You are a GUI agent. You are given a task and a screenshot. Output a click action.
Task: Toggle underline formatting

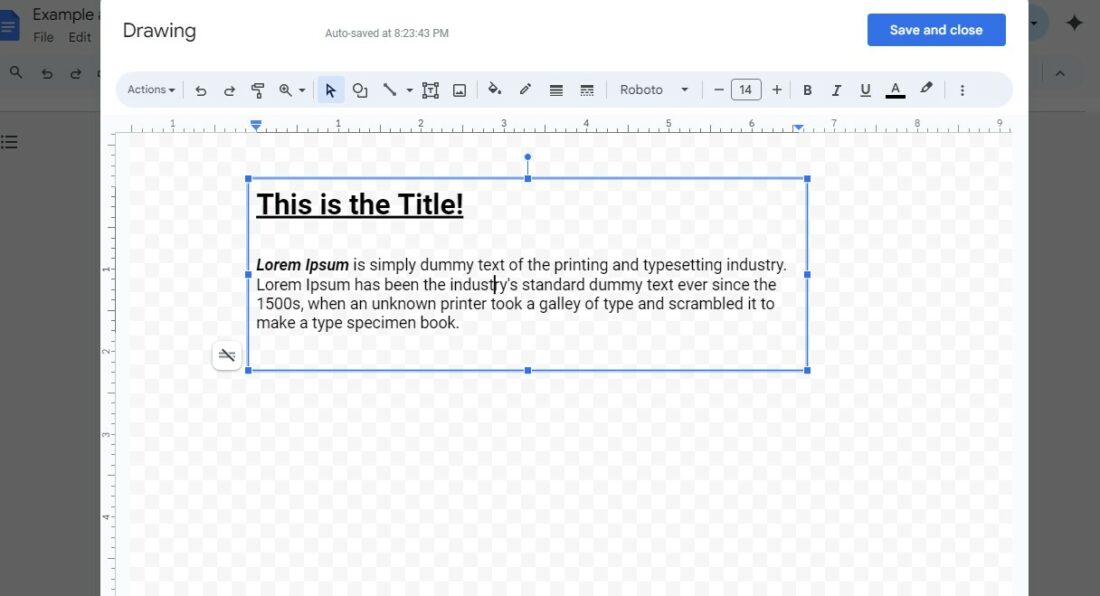click(x=865, y=89)
